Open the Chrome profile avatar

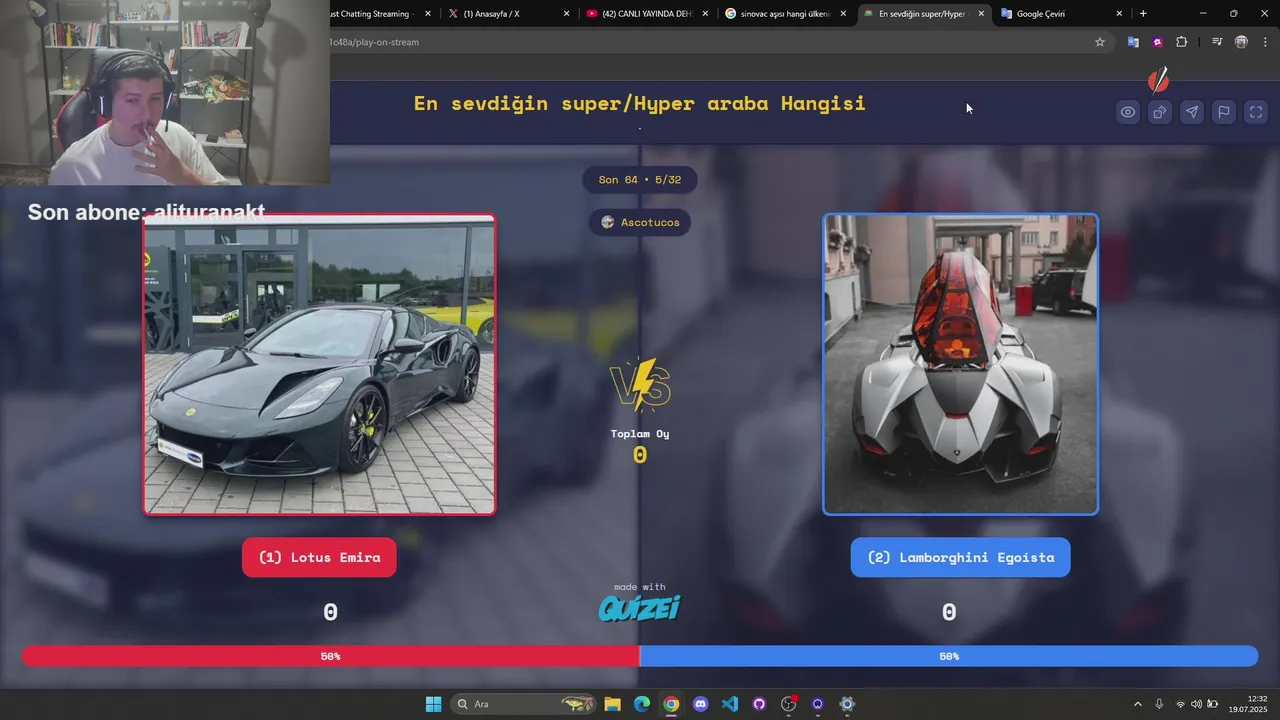tap(1241, 42)
